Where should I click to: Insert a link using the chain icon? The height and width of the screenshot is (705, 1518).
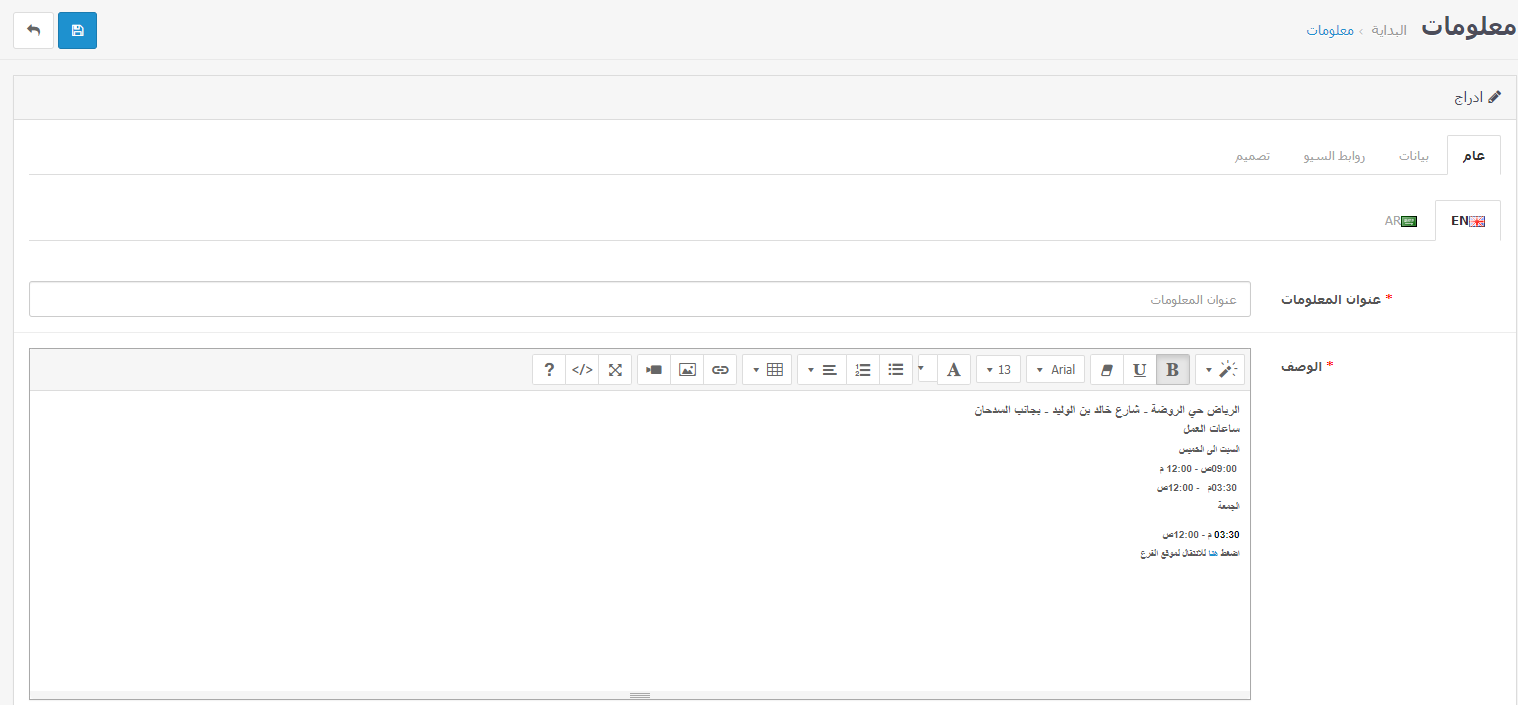(x=720, y=370)
